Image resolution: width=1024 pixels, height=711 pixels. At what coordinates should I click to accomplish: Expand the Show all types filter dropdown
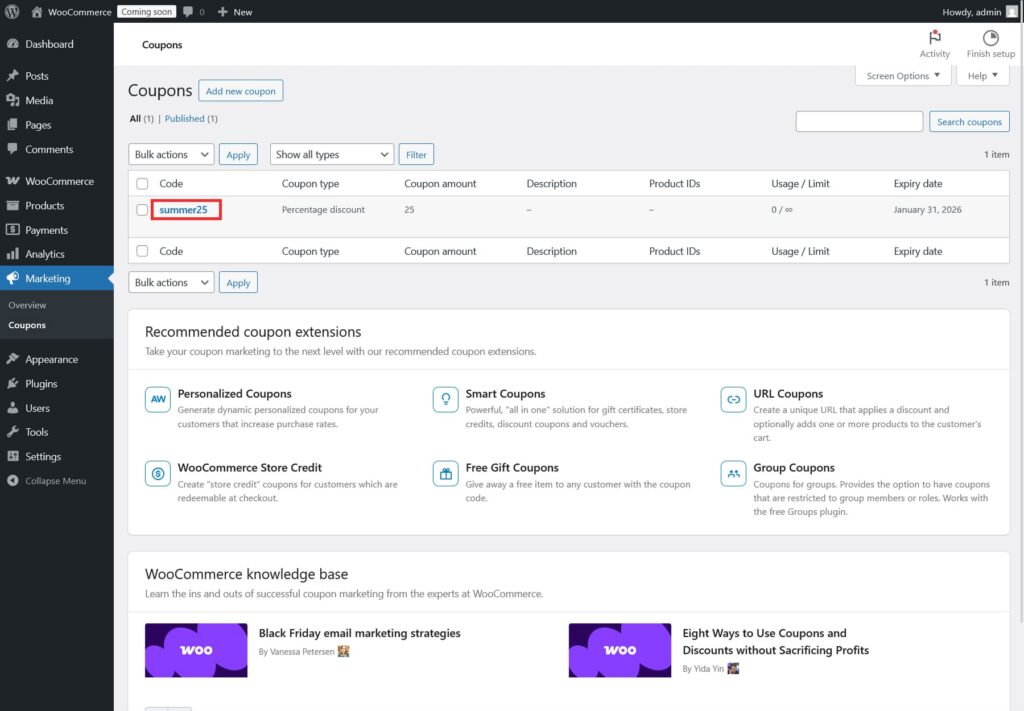click(331, 154)
